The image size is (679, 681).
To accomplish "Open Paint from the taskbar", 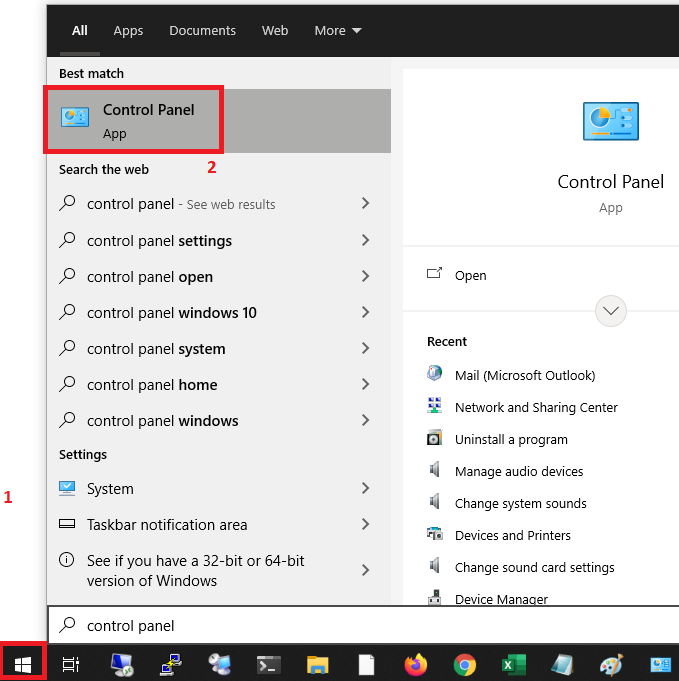I will coord(611,664).
